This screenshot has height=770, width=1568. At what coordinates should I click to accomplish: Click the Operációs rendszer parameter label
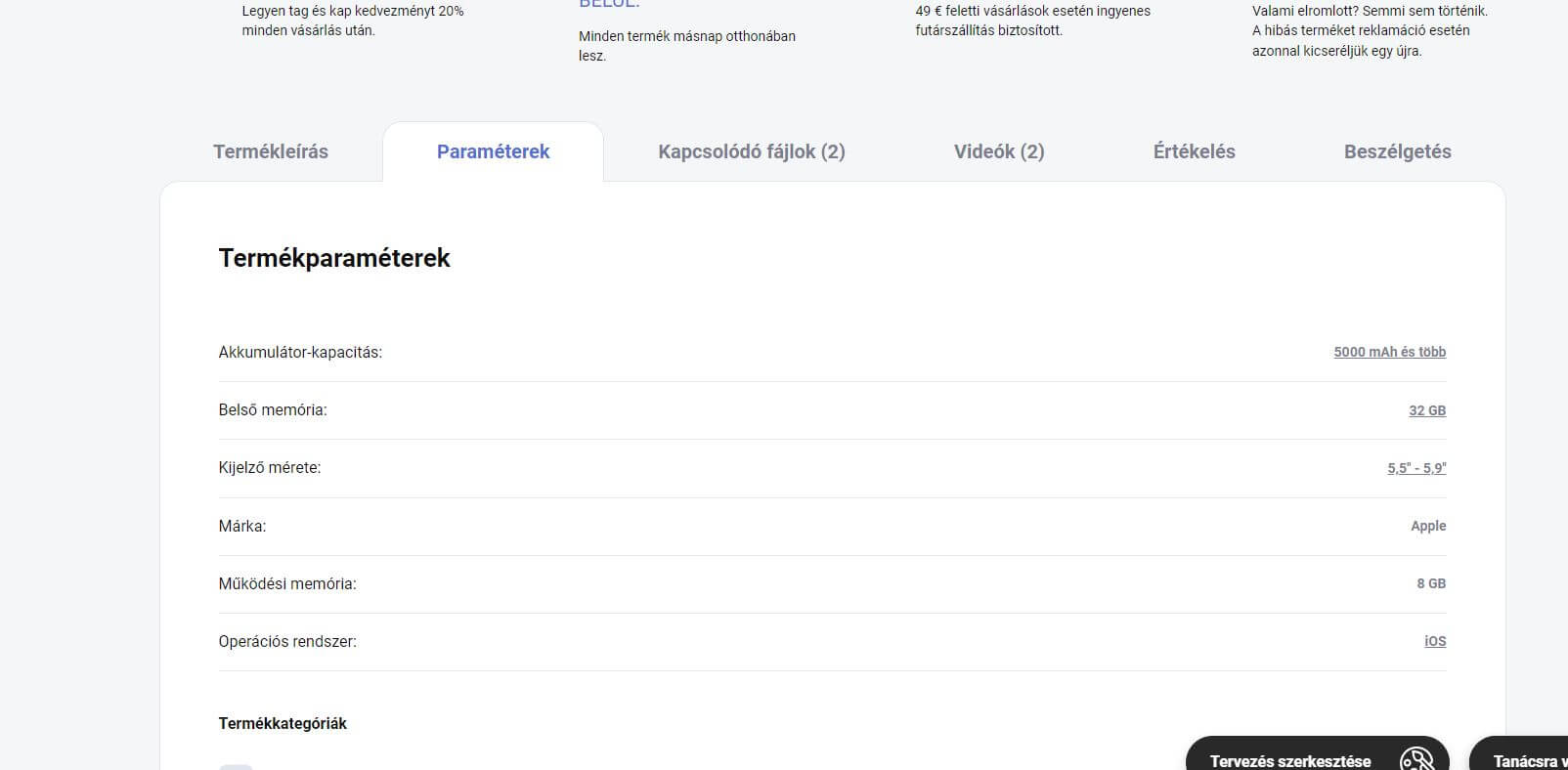287,641
